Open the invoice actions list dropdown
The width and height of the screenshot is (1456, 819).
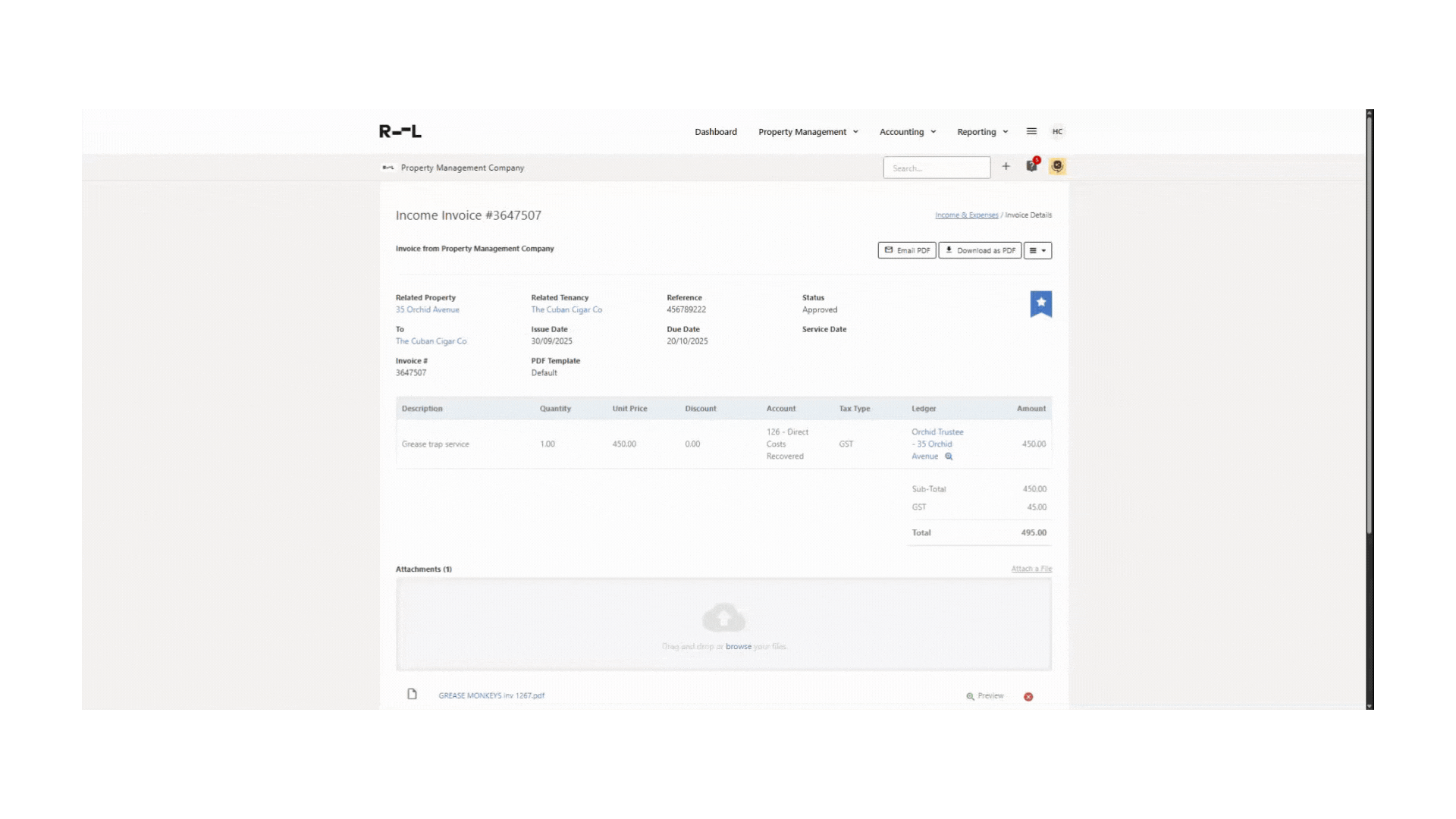(x=1037, y=250)
